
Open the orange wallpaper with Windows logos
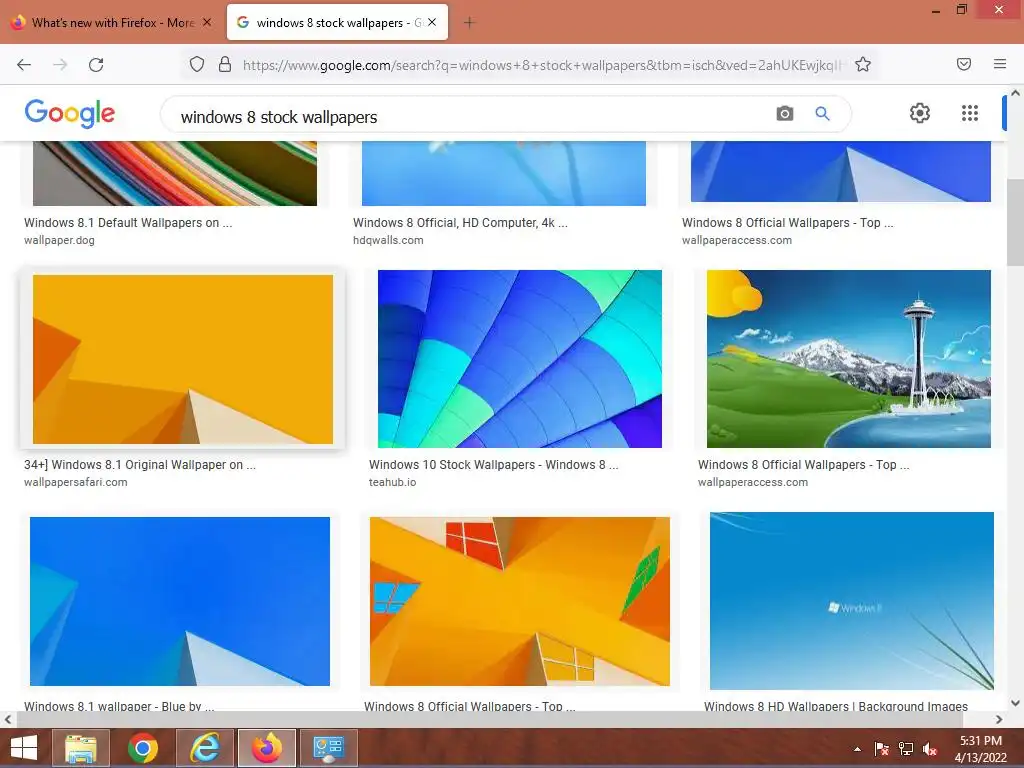pyautogui.click(x=520, y=601)
